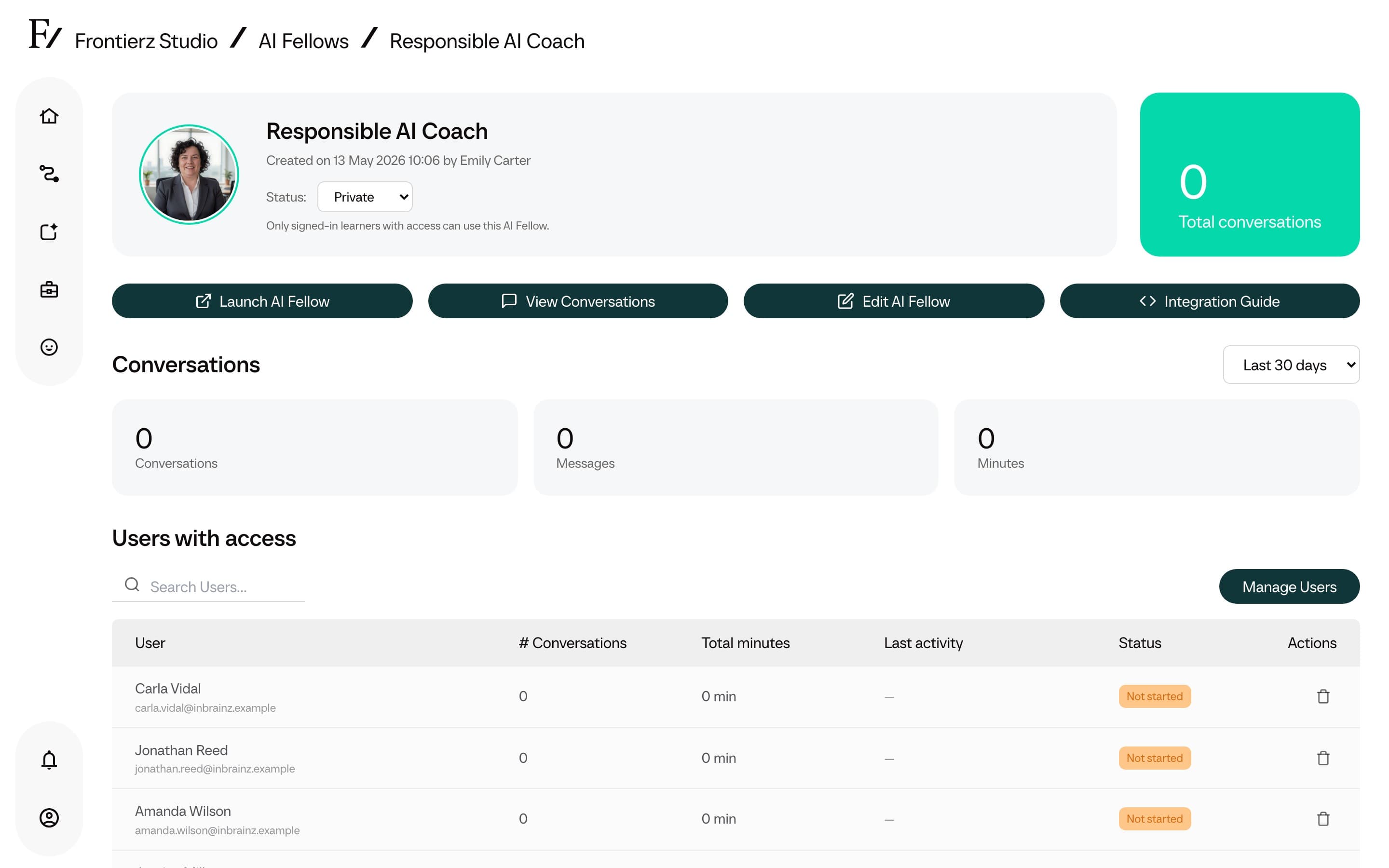The image size is (1389, 868).
Task: Open the AI create sparkle icon
Action: [49, 231]
